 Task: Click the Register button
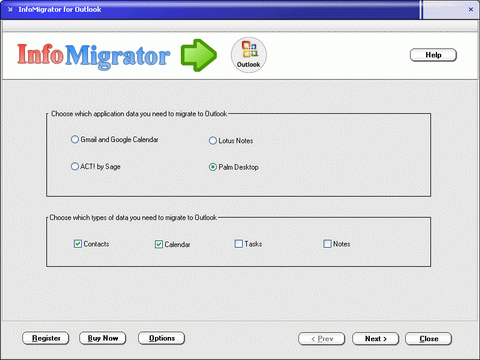pyautogui.click(x=46, y=338)
